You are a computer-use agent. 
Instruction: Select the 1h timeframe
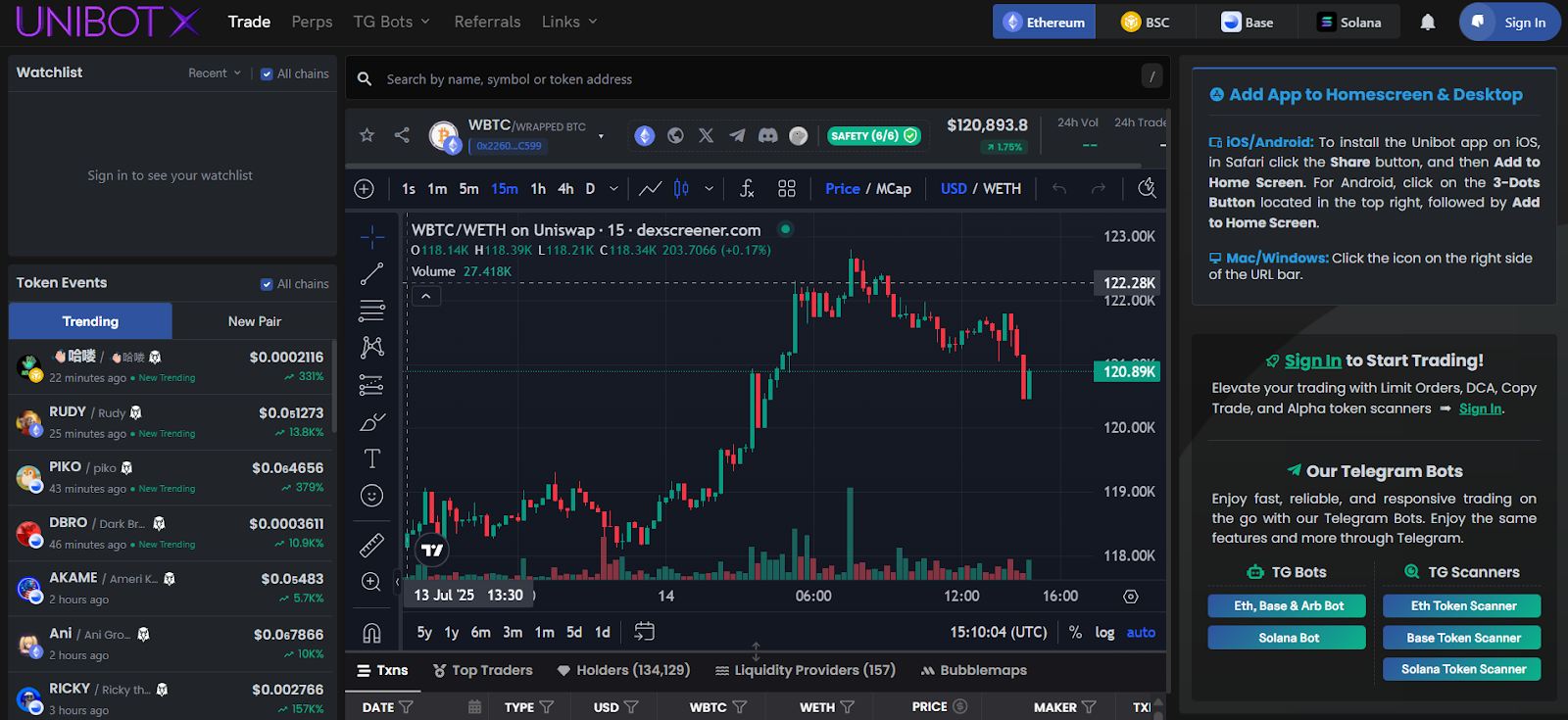(x=538, y=188)
